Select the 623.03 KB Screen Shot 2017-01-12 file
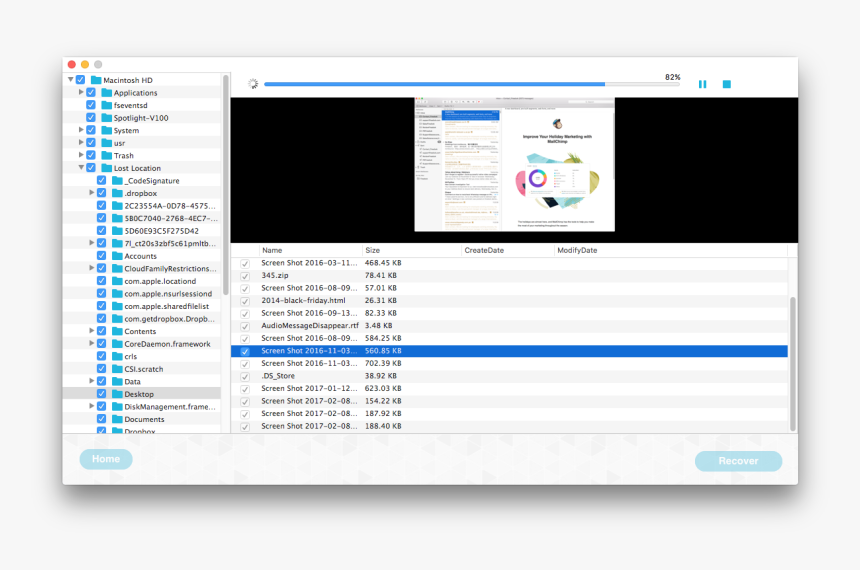Screen dimensions: 860x570 (509, 389)
